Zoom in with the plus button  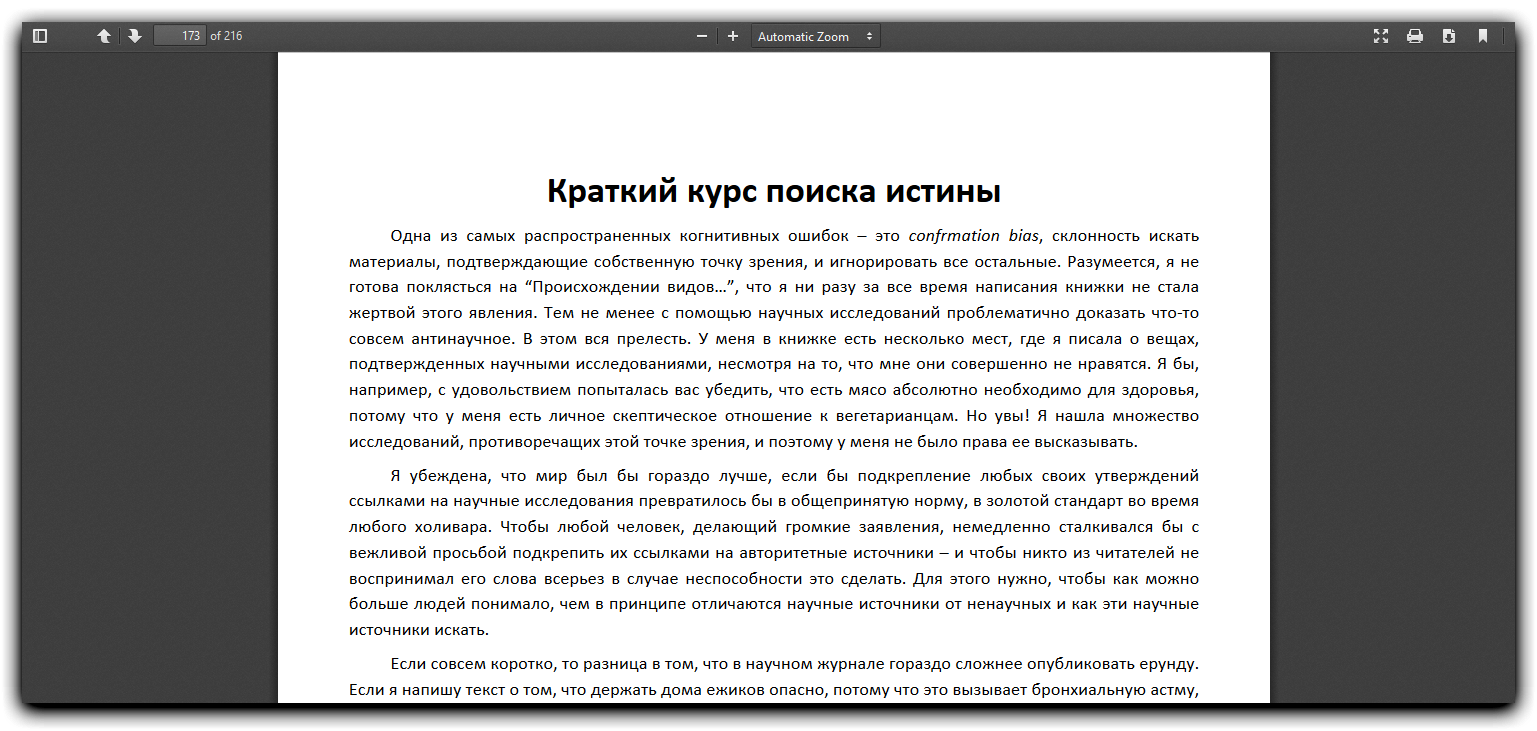click(733, 36)
